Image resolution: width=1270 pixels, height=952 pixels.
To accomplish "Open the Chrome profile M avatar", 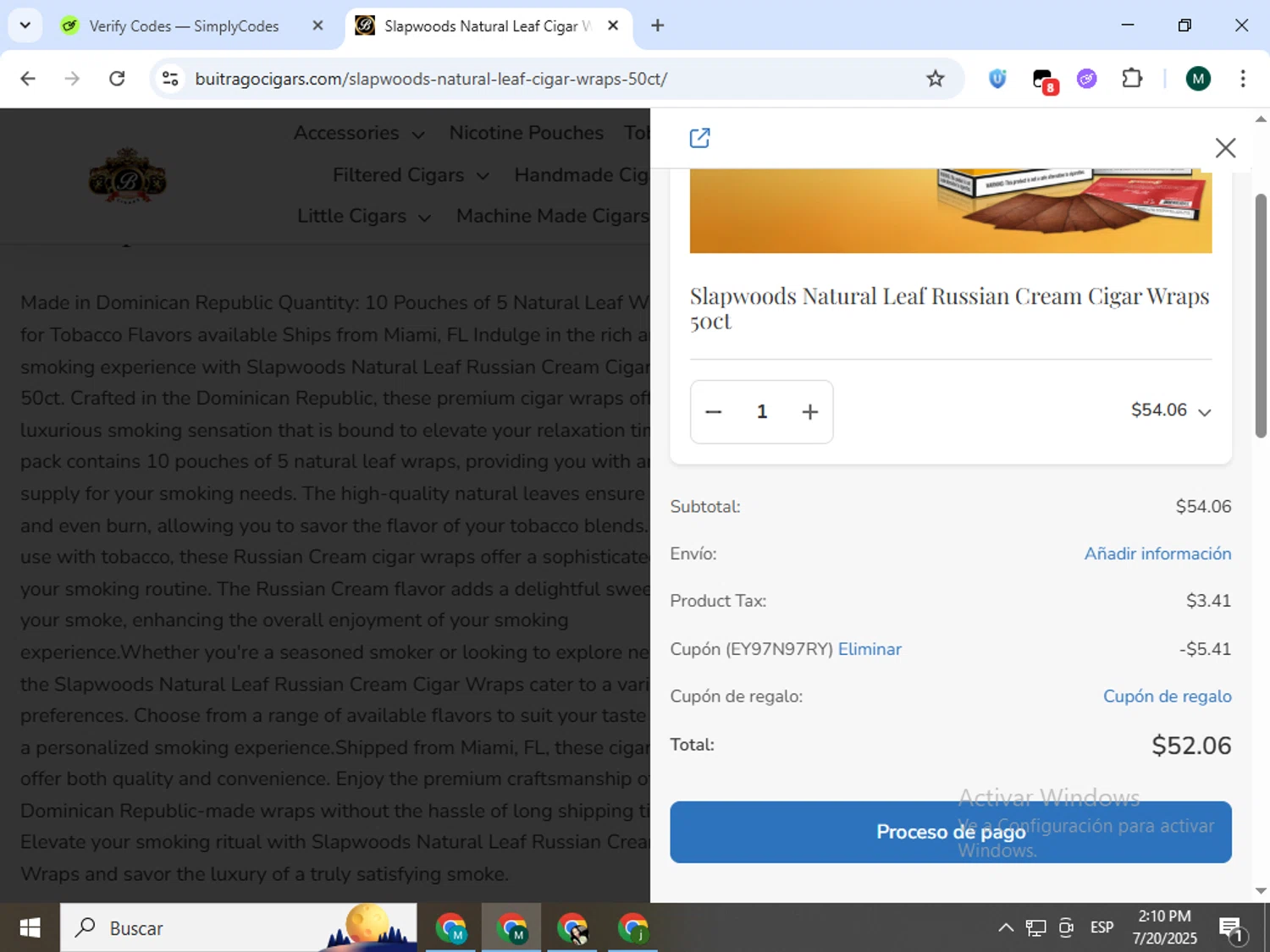I will pyautogui.click(x=1198, y=79).
